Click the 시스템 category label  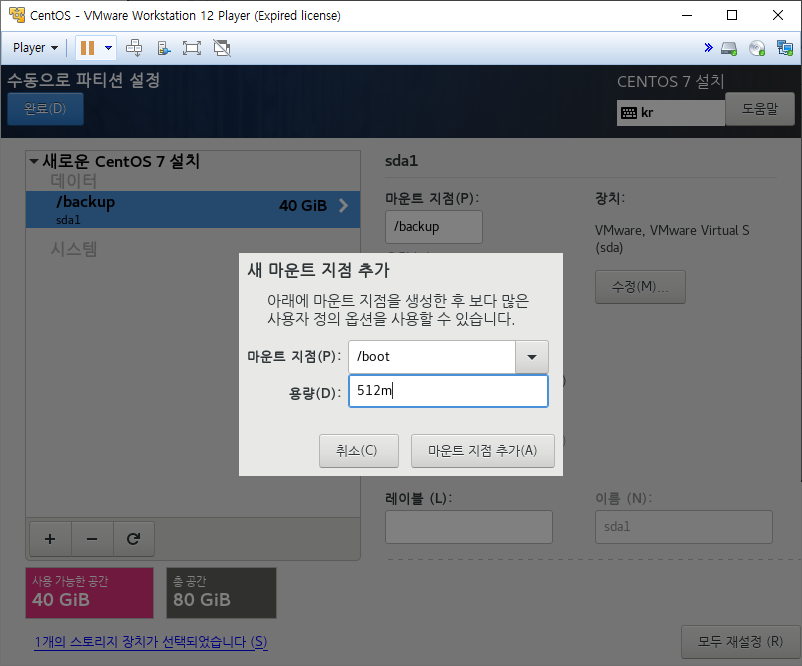click(x=74, y=249)
